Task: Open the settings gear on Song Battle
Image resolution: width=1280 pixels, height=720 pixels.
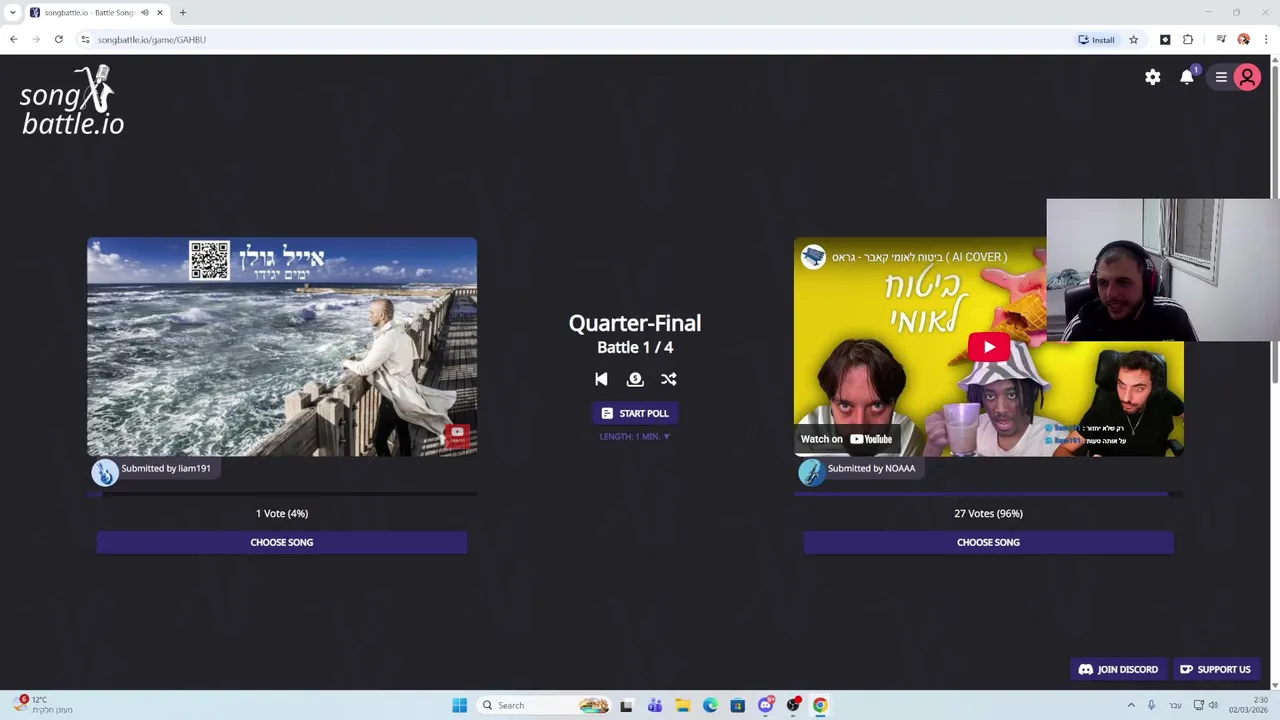Action: coord(1153,77)
